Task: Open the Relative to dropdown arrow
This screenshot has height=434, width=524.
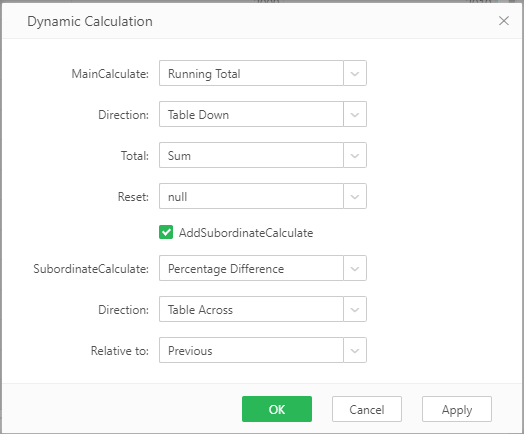Action: click(355, 350)
